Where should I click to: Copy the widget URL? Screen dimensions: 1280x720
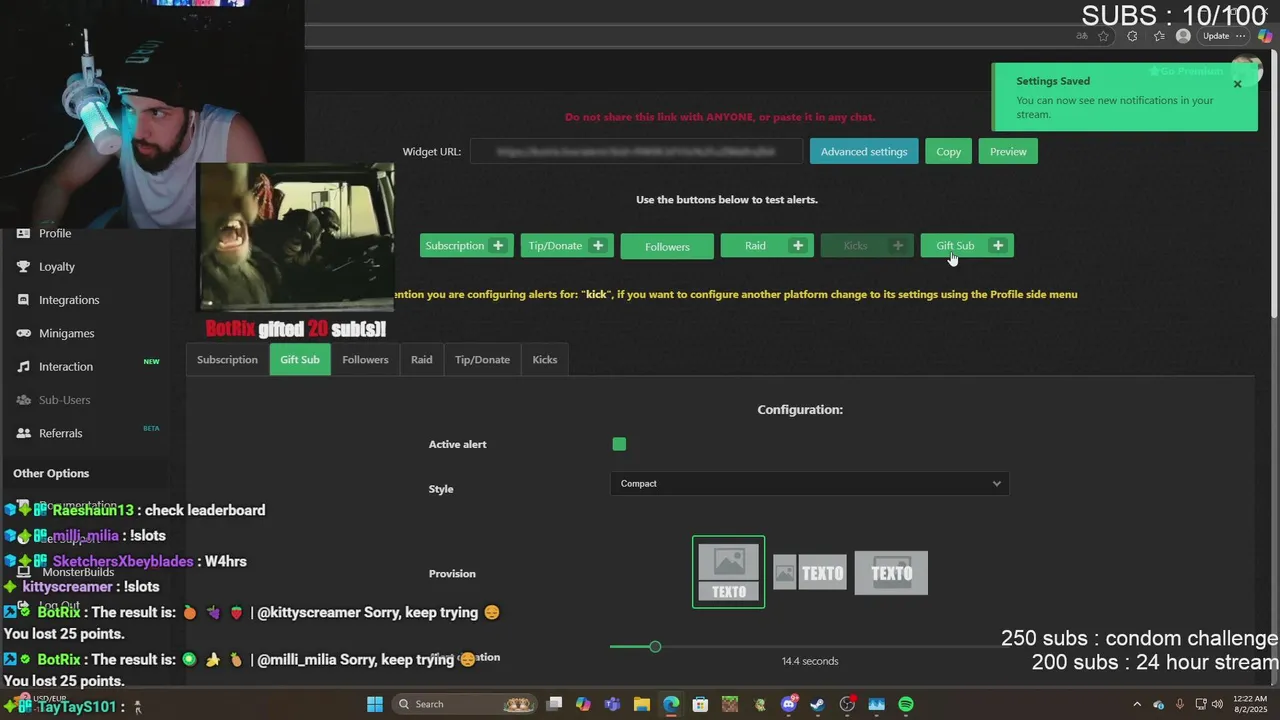(948, 152)
